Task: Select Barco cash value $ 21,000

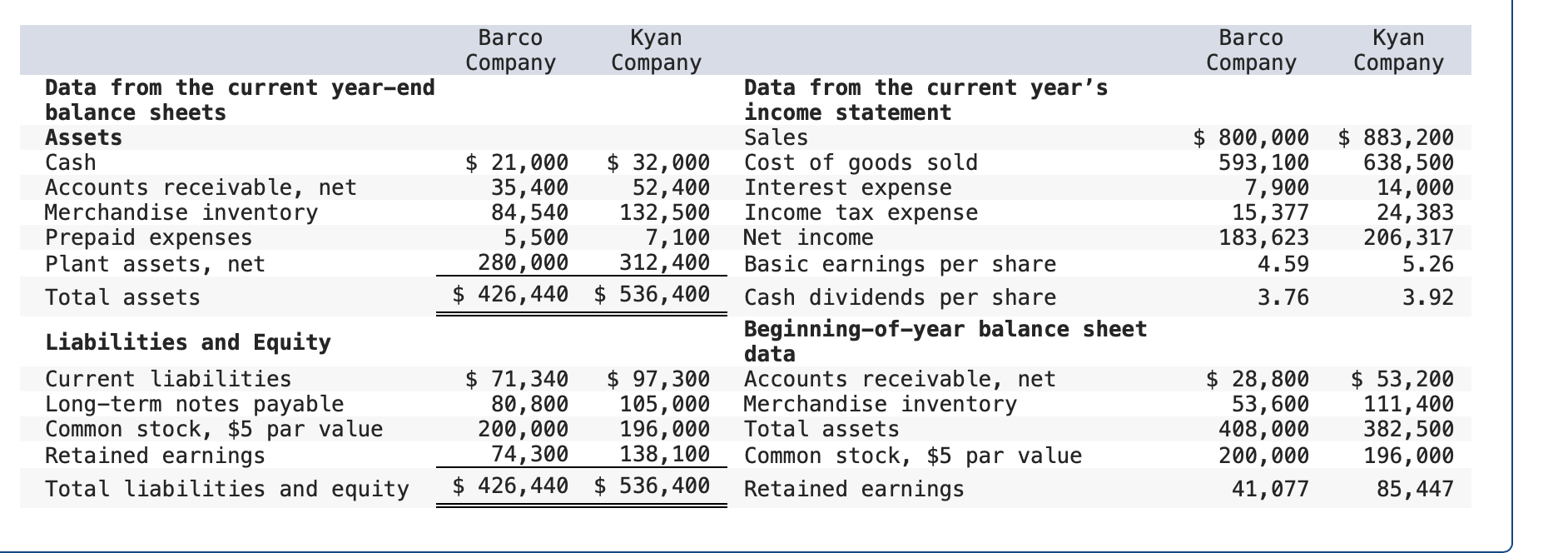Action: point(516,162)
